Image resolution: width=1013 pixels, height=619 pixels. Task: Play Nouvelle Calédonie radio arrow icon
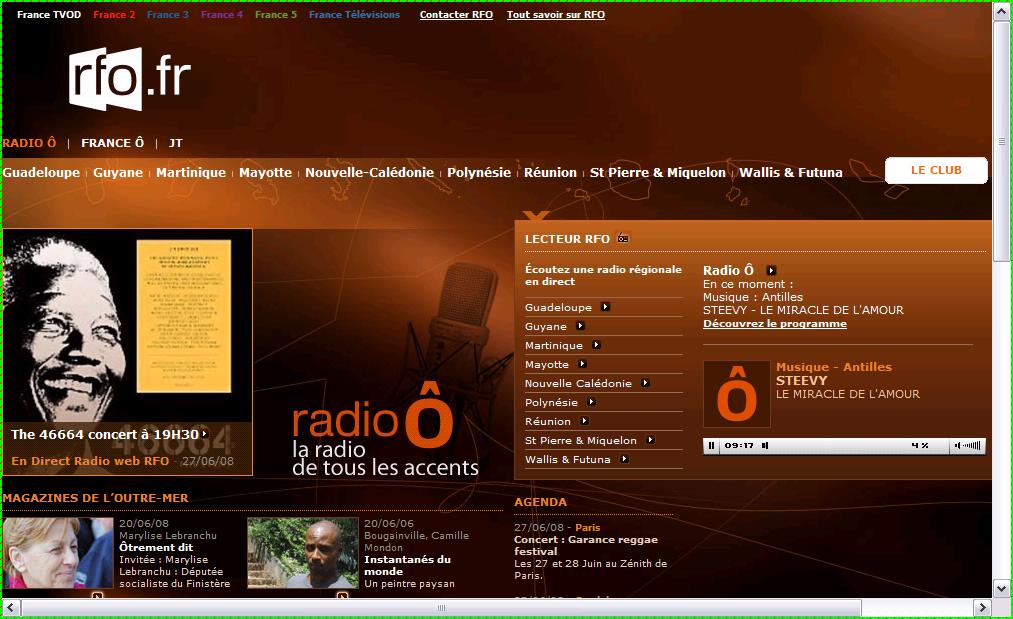pos(645,383)
